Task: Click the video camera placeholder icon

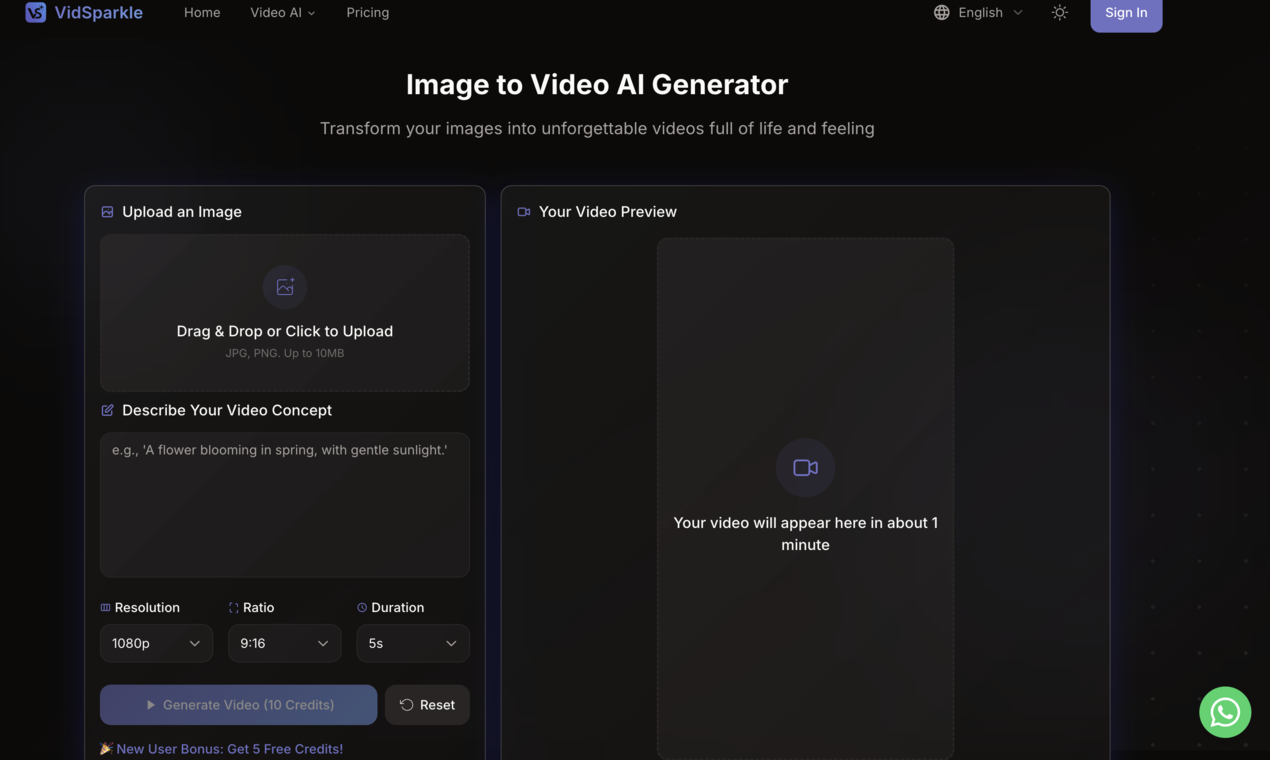Action: point(806,467)
